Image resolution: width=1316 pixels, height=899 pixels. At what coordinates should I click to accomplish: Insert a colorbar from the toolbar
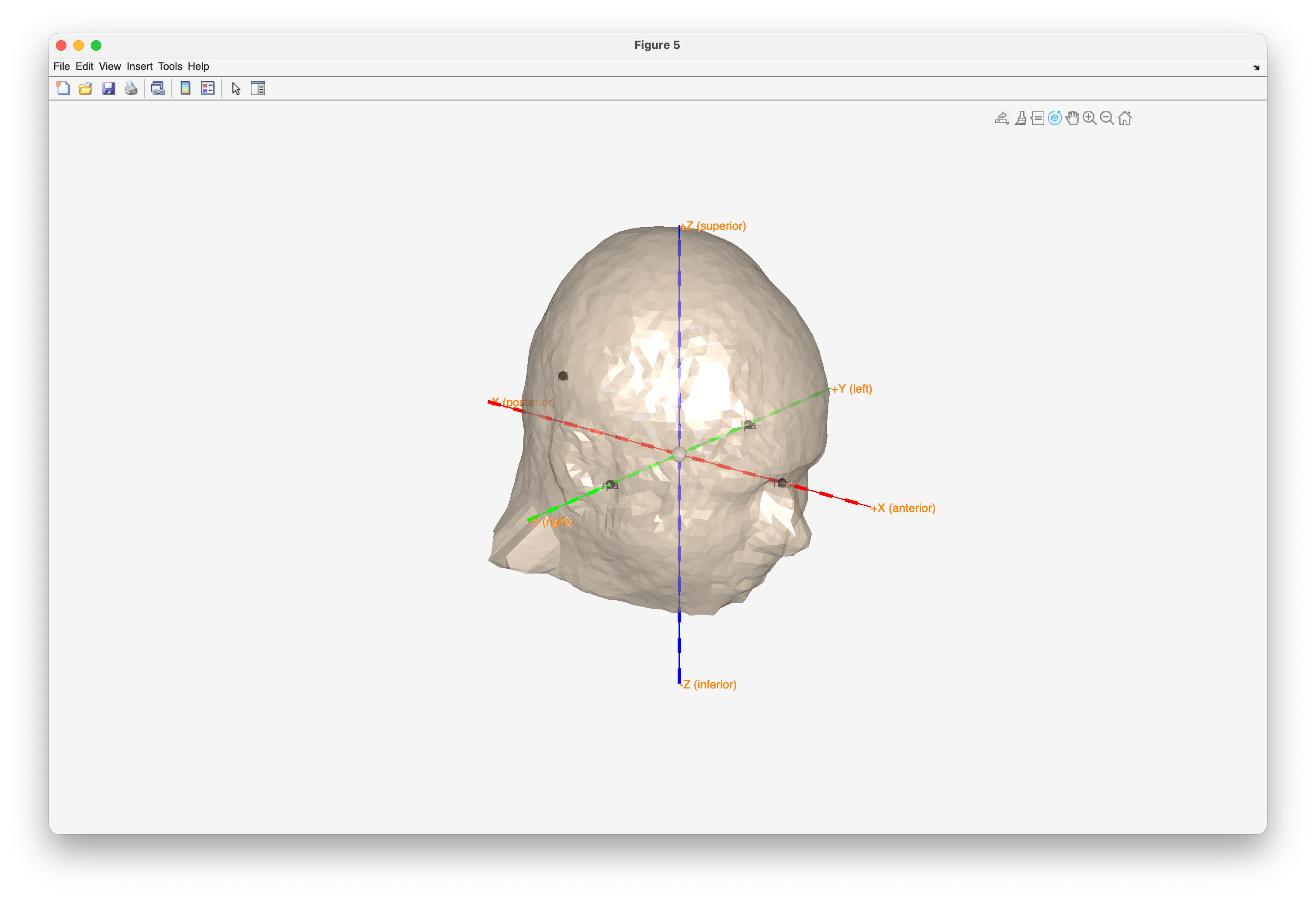[185, 88]
